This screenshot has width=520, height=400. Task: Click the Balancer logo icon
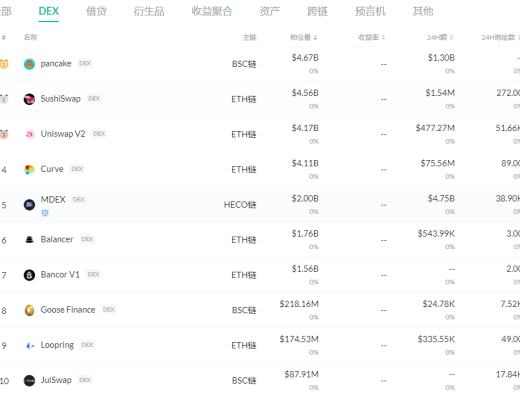click(29, 240)
